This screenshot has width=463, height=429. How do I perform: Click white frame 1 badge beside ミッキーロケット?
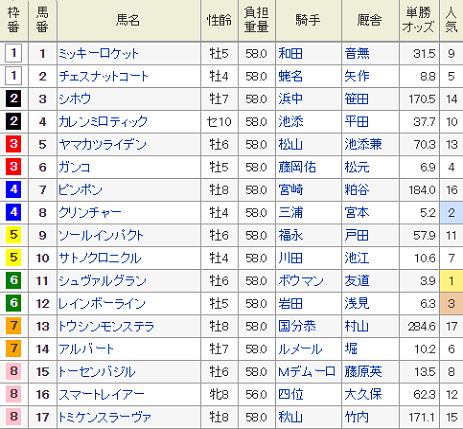[x=13, y=53]
